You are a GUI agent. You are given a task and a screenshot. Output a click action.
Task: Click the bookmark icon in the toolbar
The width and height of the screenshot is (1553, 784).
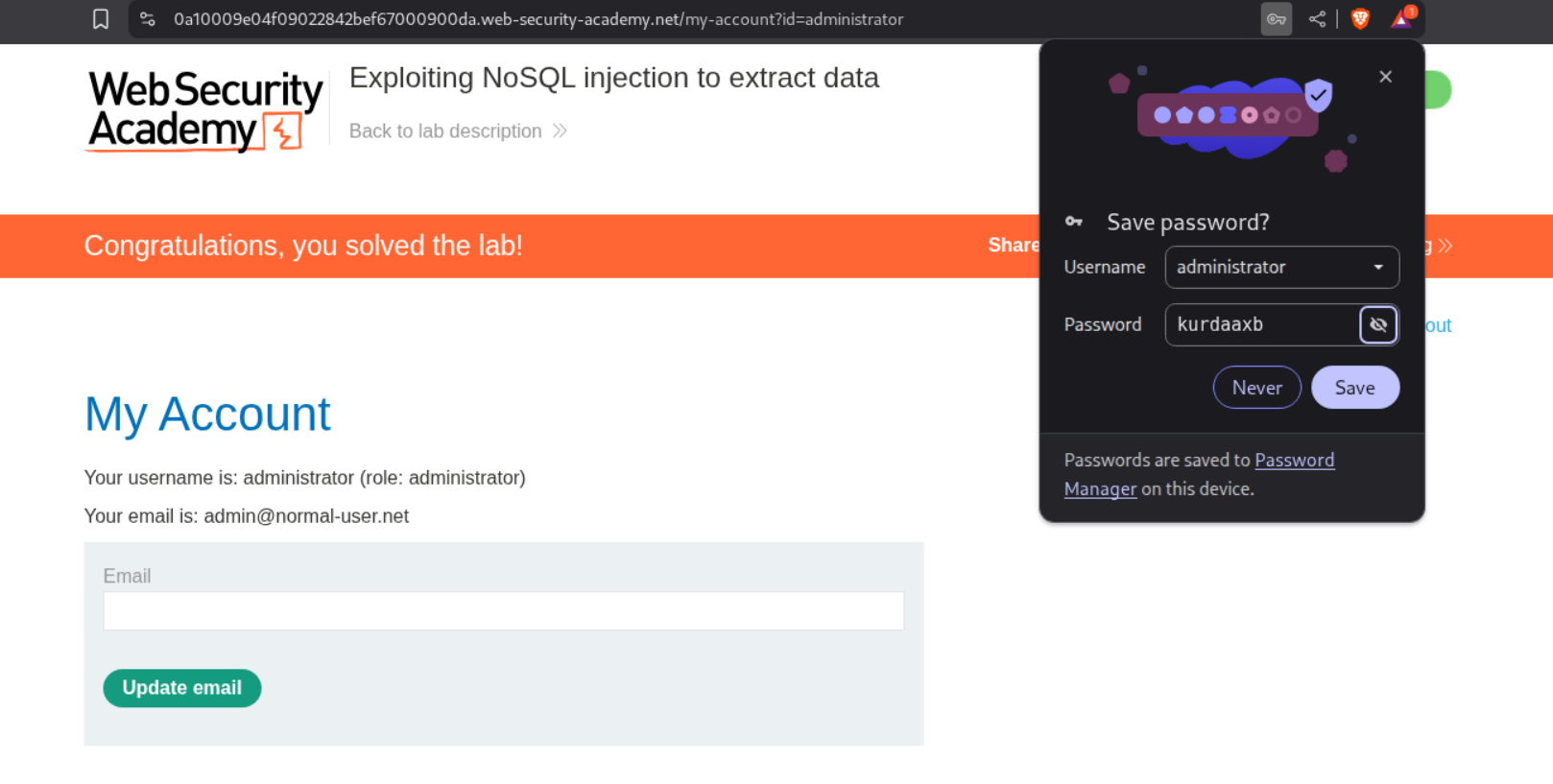pos(101,19)
